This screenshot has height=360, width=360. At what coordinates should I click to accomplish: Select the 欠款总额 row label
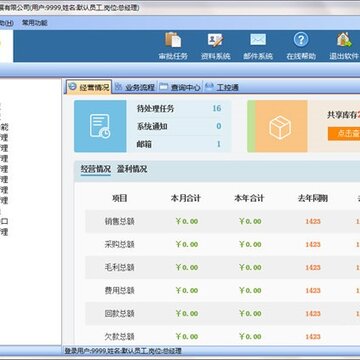tap(119, 336)
